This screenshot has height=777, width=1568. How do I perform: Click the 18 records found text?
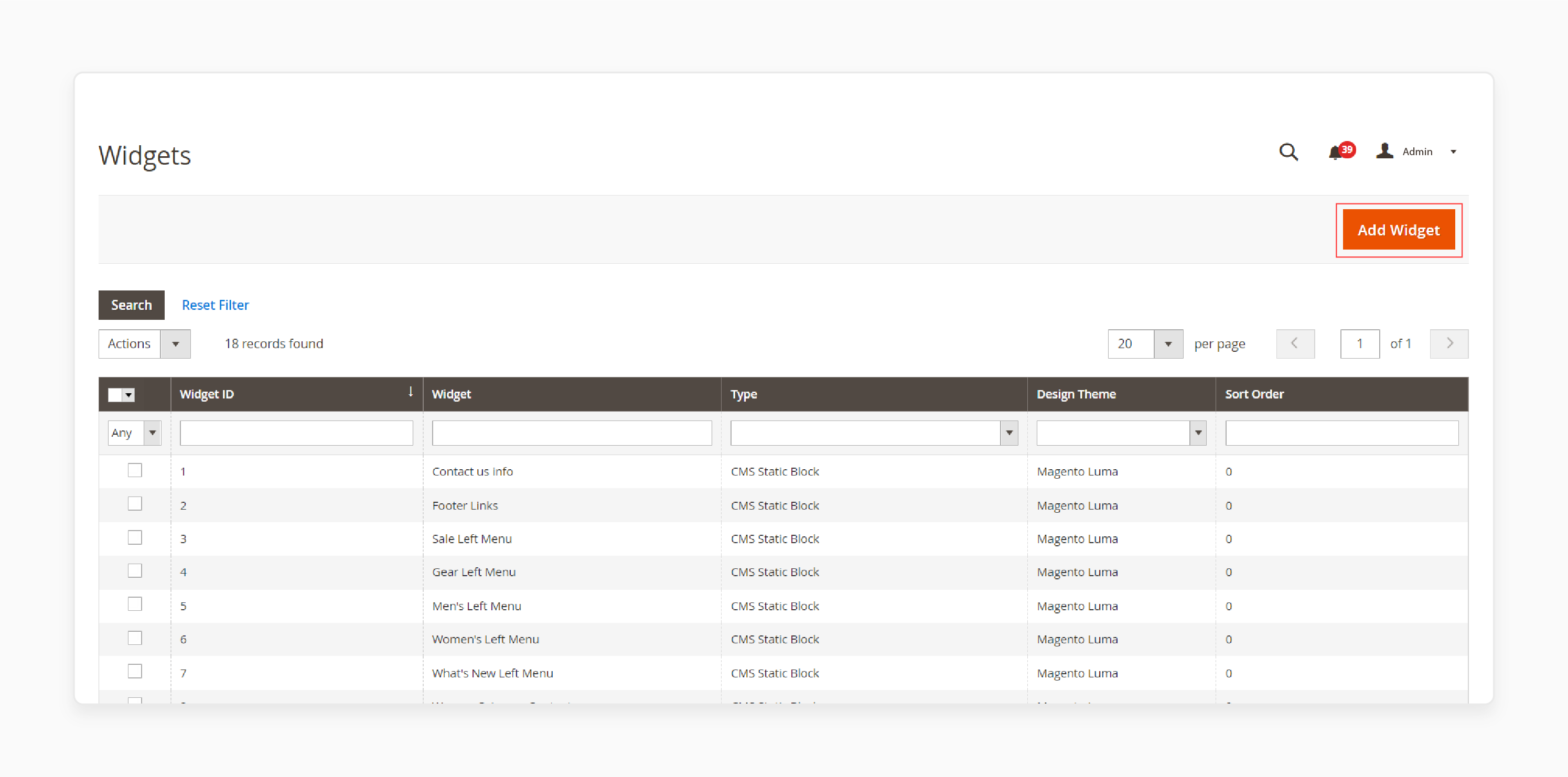pos(274,344)
